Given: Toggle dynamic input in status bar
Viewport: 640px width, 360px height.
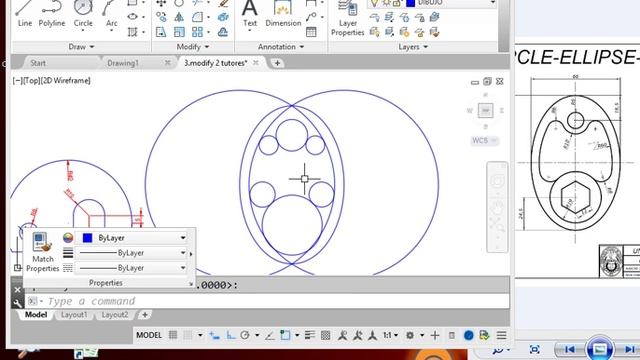Looking at the screenshot, I should click(x=214, y=336).
